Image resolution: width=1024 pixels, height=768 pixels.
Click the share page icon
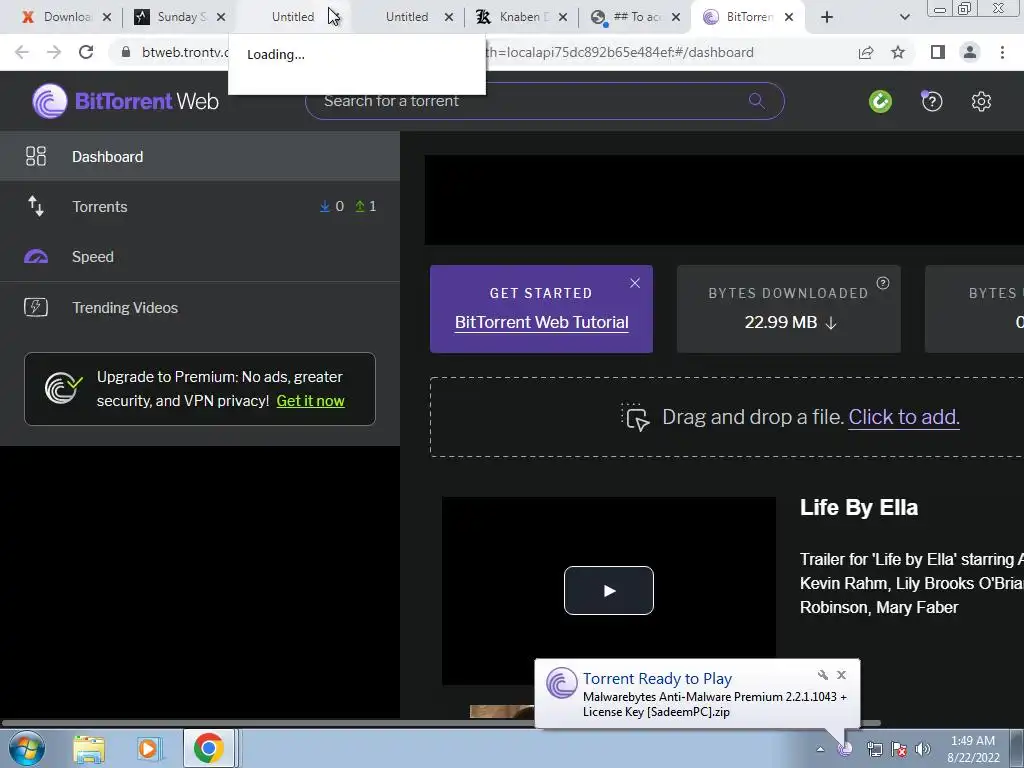(866, 52)
